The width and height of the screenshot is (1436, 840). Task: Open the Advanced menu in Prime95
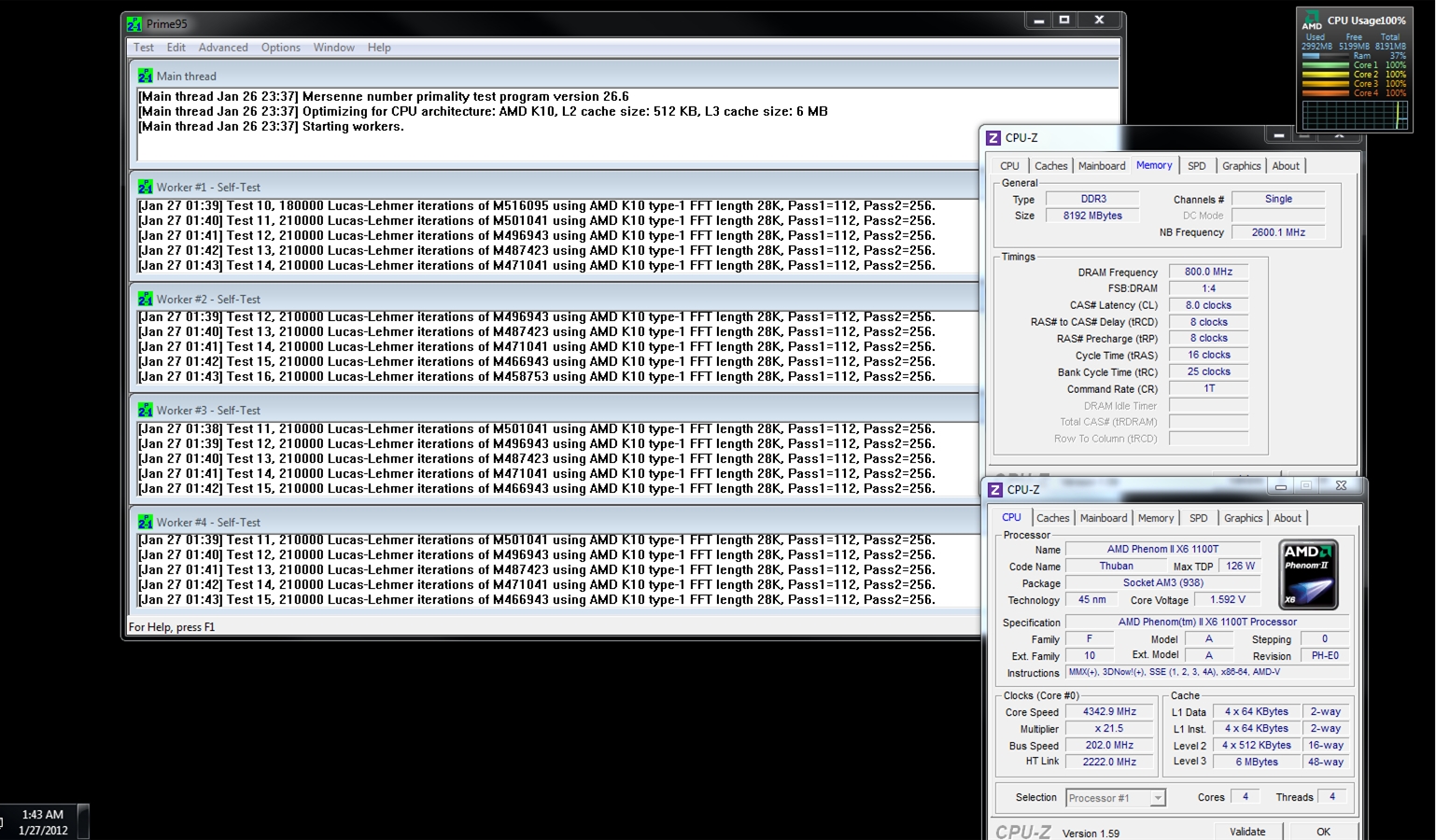[x=223, y=48]
